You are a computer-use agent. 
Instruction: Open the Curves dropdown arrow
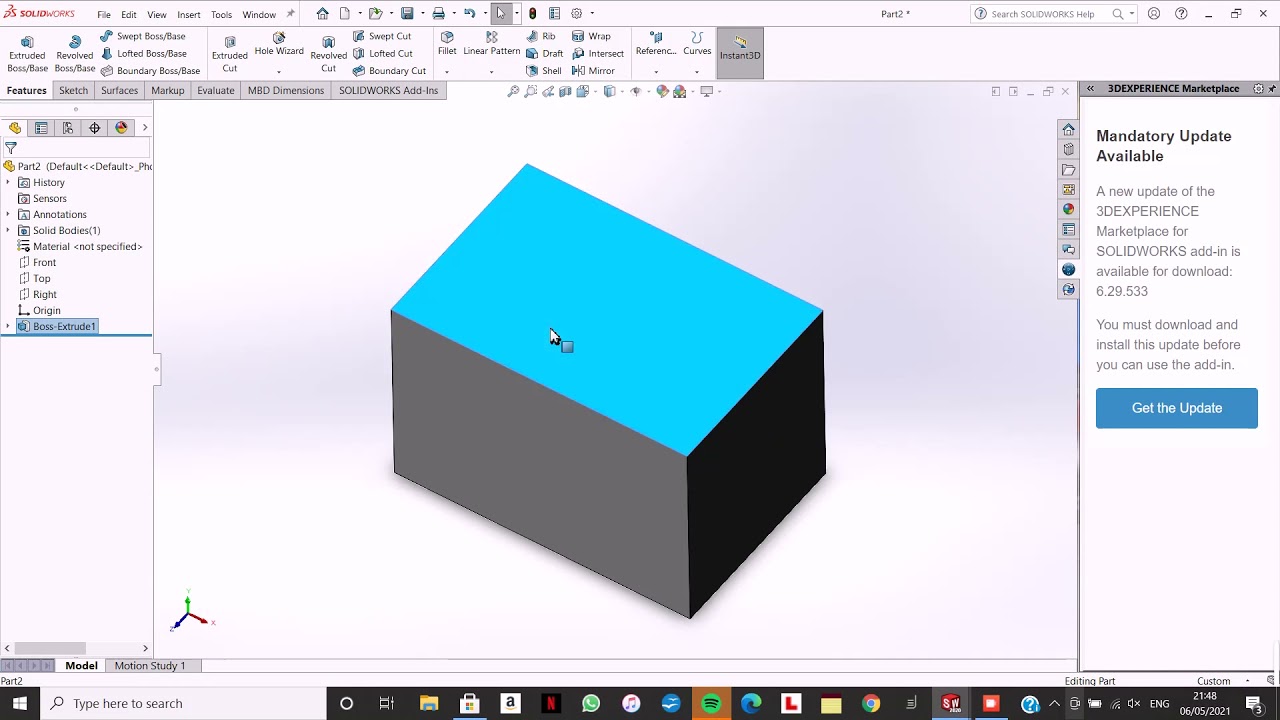[697, 72]
